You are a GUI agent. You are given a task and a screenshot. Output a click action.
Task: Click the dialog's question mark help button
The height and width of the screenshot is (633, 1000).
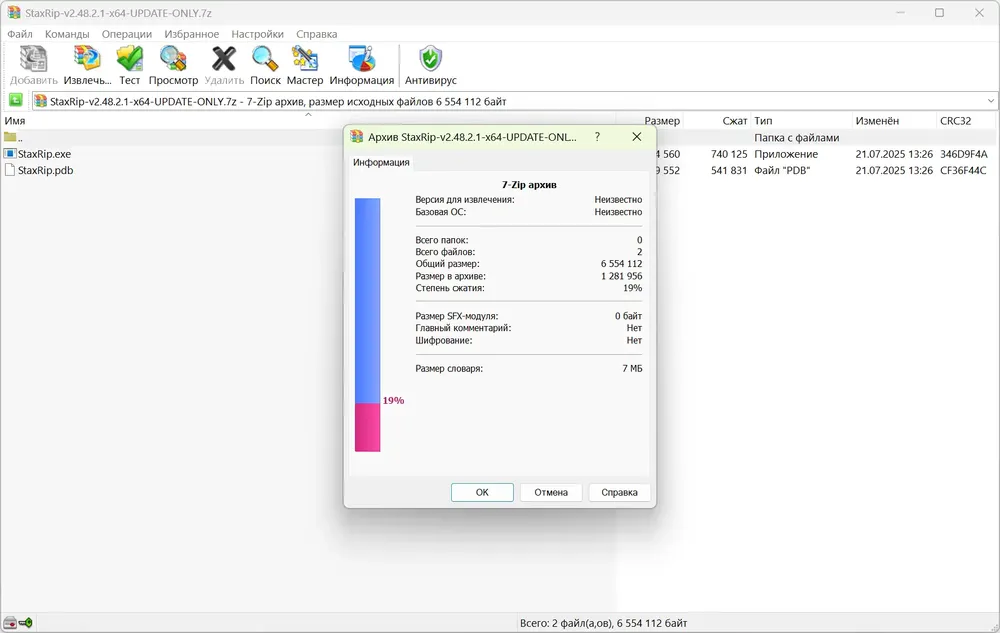click(597, 137)
